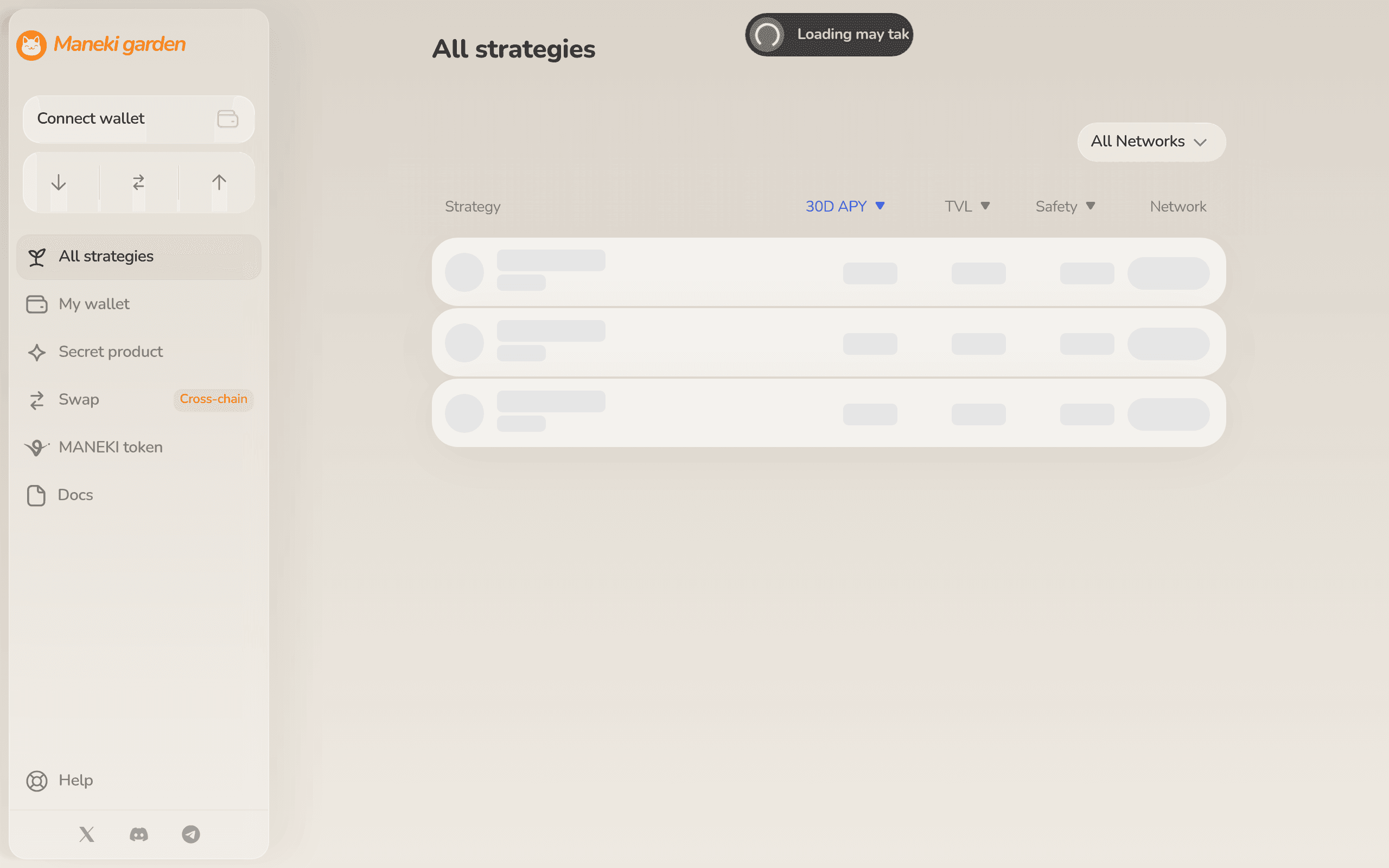Click the deposit down-arrow icon
Viewport: 1389px width, 868px height.
pos(59,183)
